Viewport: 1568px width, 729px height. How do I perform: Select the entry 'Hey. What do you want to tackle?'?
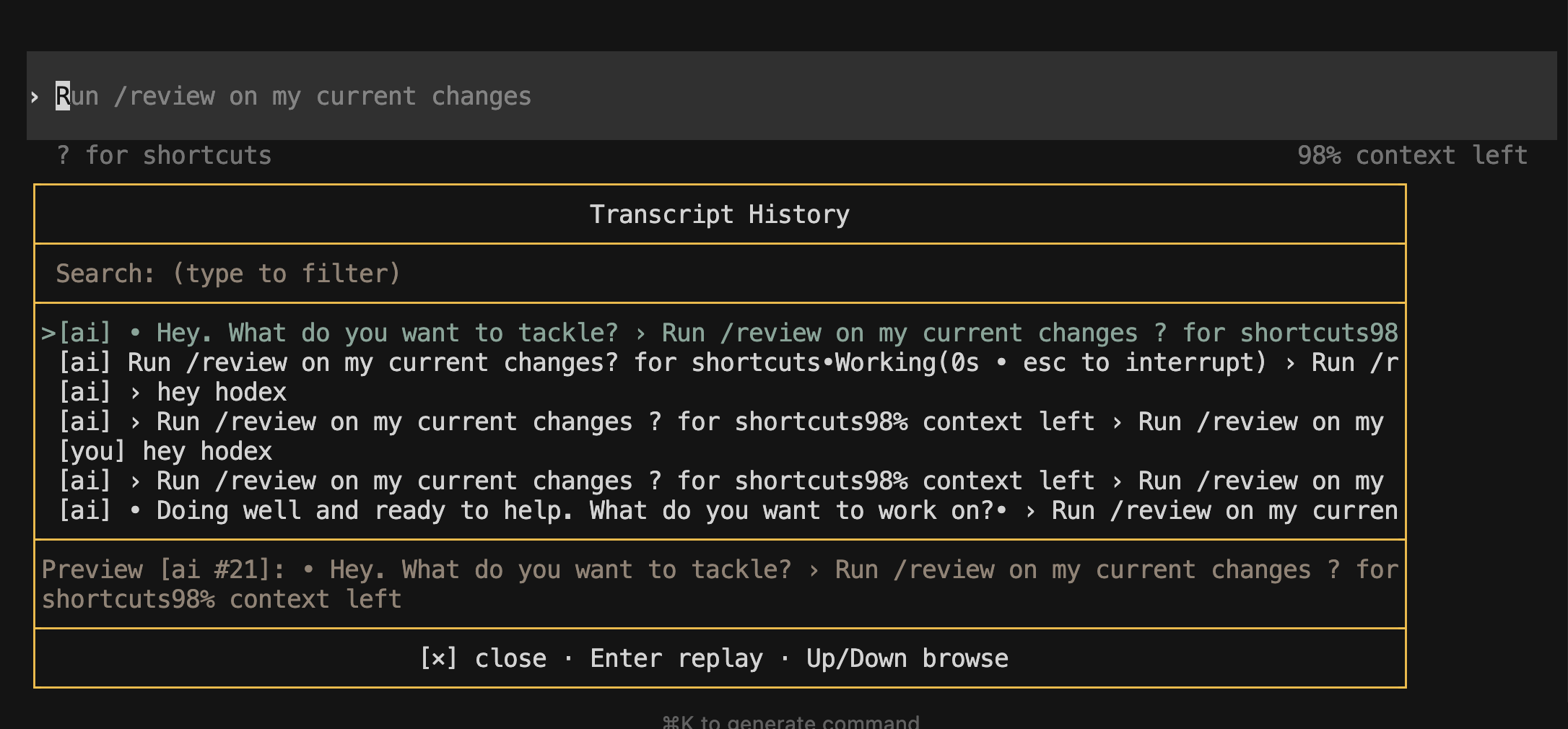(720, 333)
